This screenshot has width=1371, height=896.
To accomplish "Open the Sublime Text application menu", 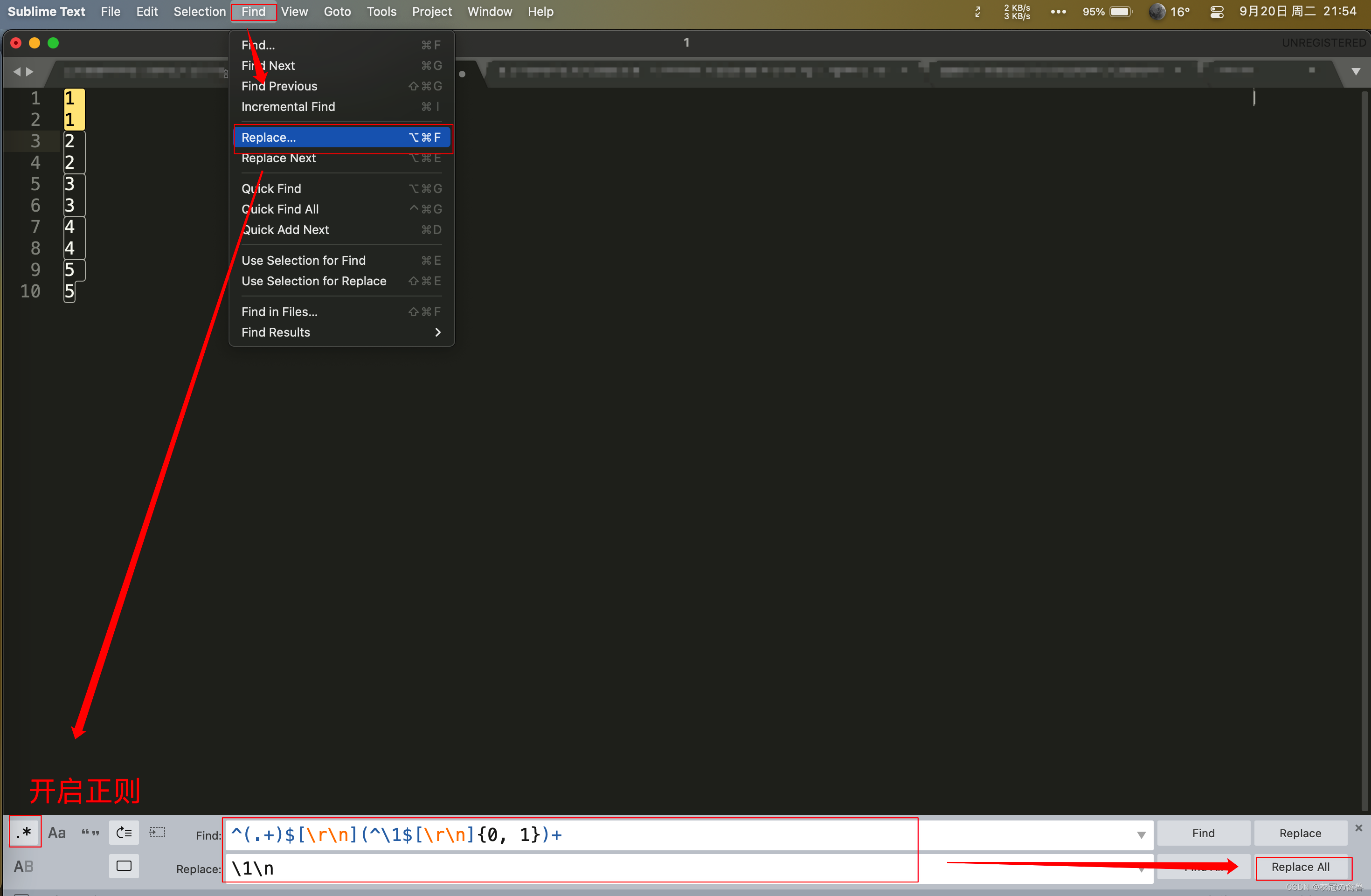I will tap(47, 12).
